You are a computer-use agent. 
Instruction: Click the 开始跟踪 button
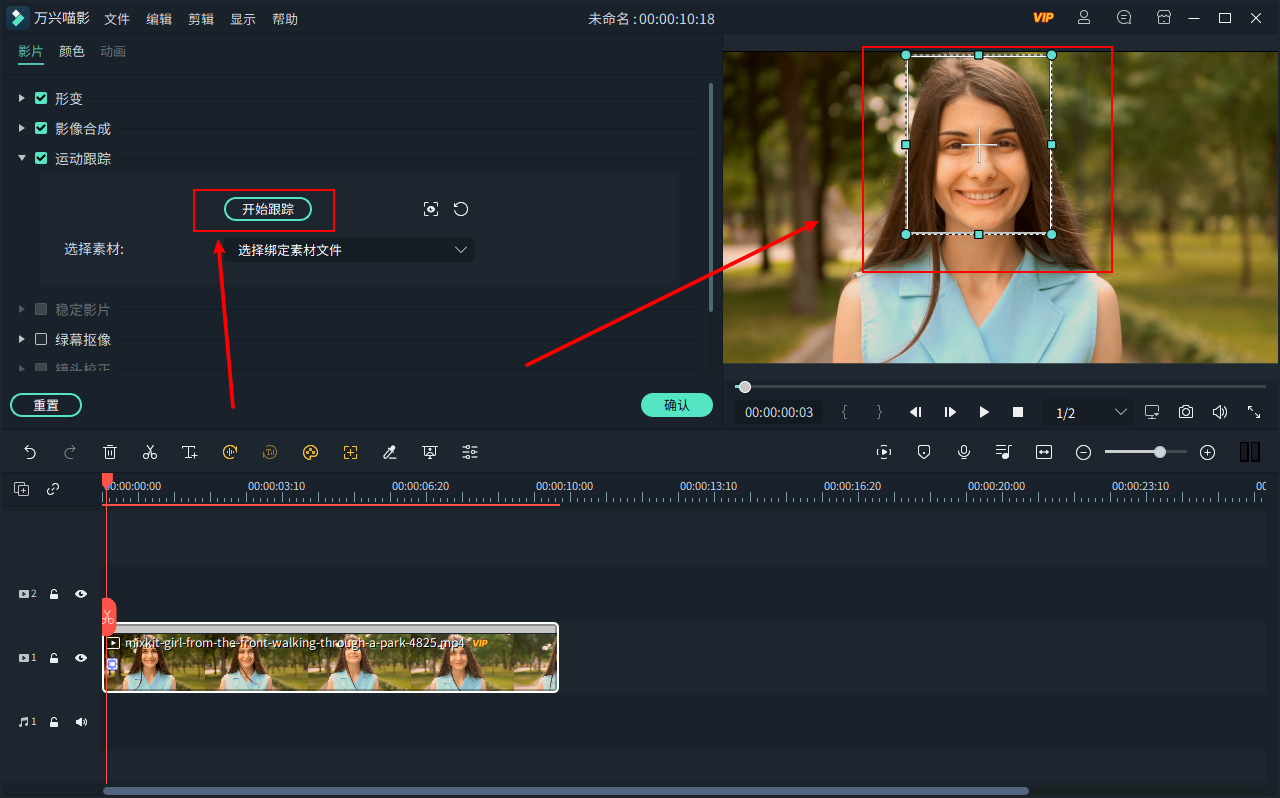click(x=267, y=209)
